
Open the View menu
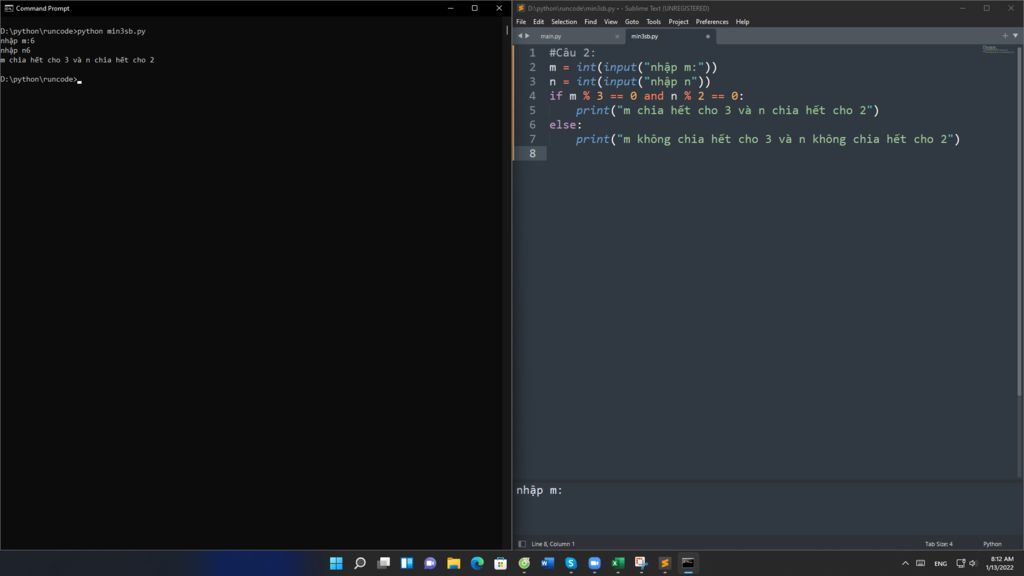point(611,22)
